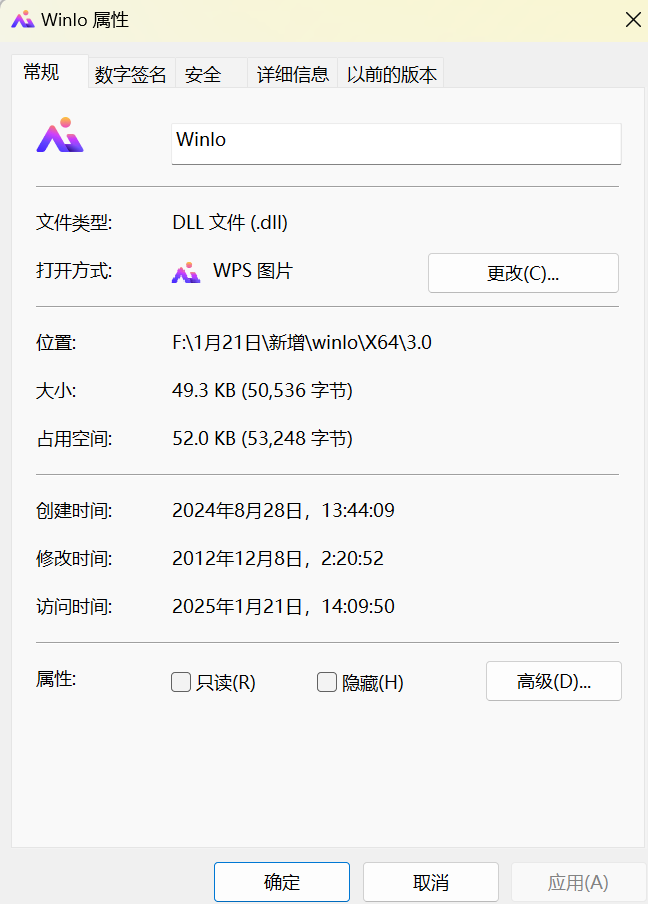Switch to the 详细信息 tab
This screenshot has height=904, width=648.
pyautogui.click(x=292, y=74)
